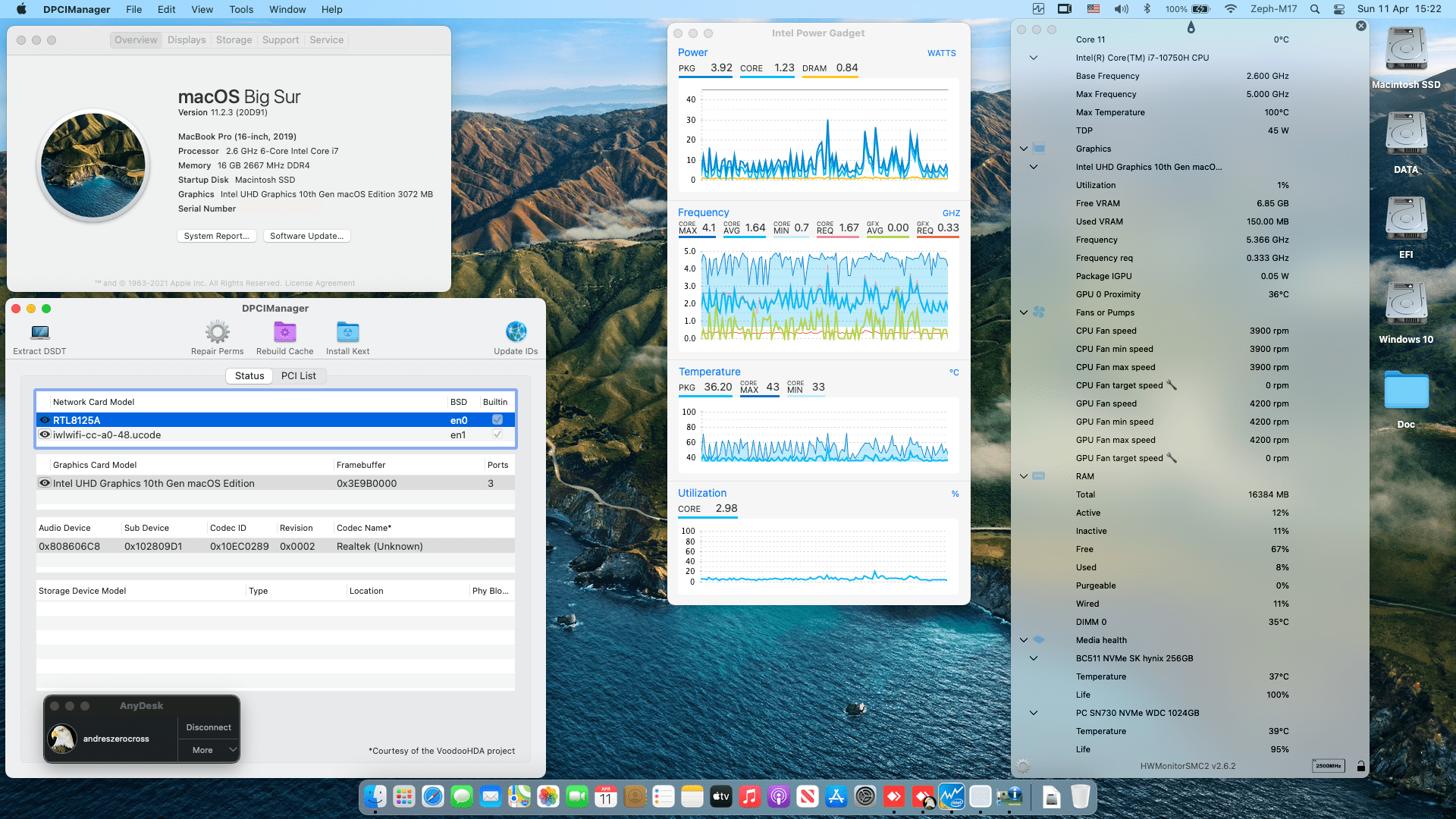
Task: Open Control Center in menu bar
Action: click(x=1339, y=9)
